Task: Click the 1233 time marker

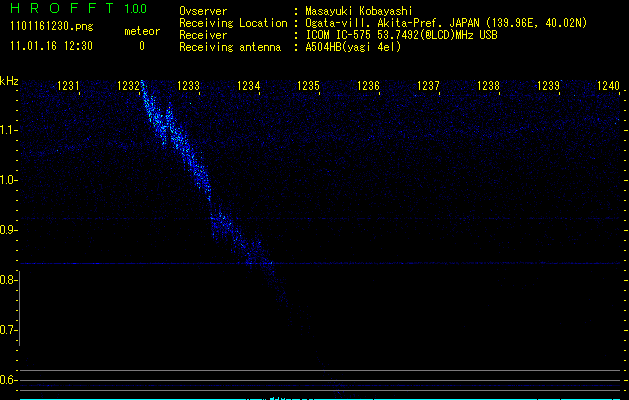Action: coord(188,85)
